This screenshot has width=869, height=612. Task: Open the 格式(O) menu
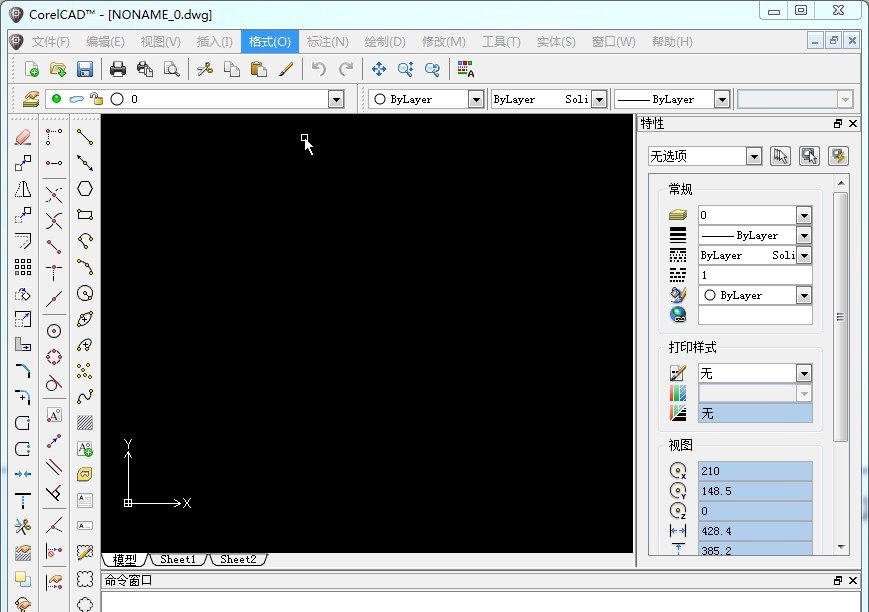point(269,41)
